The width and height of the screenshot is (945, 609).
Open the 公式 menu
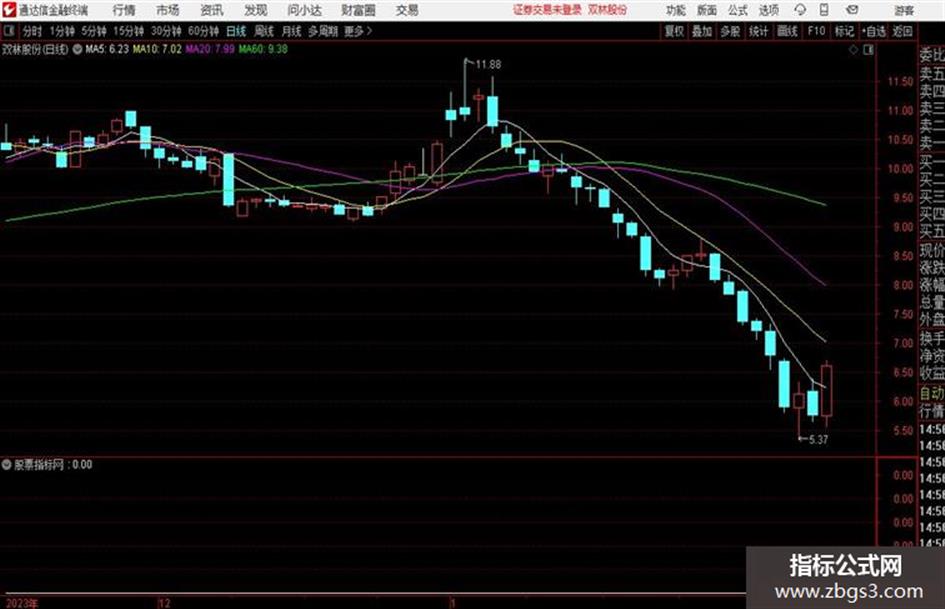coord(738,10)
